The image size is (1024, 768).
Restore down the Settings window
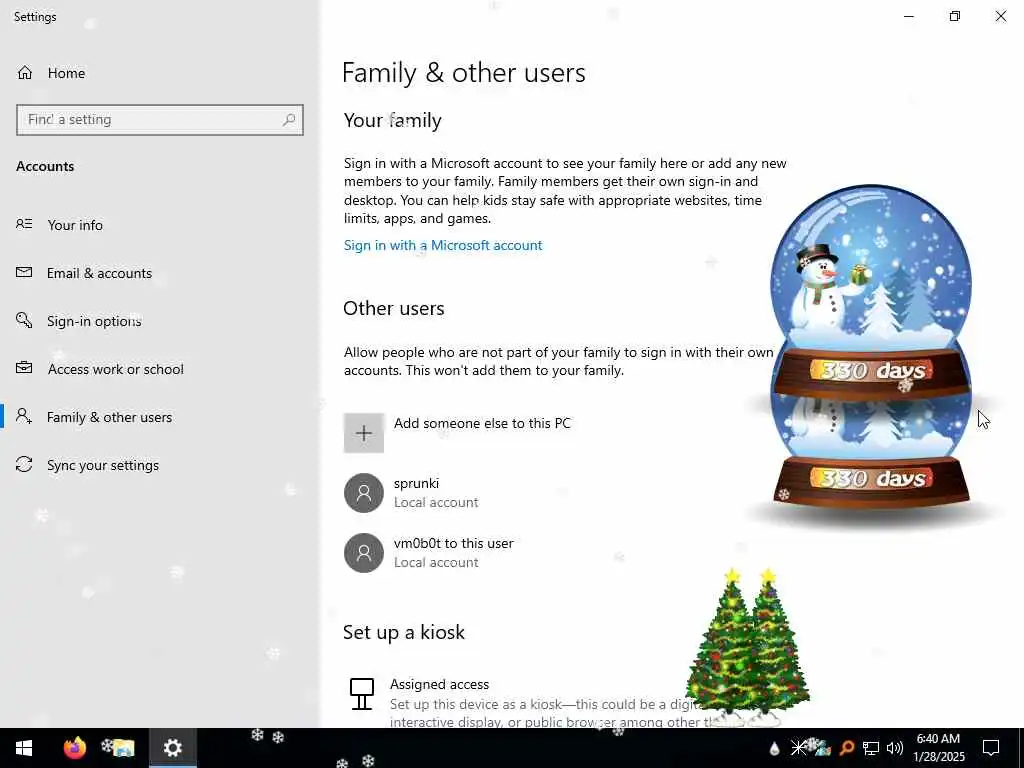coord(955,16)
